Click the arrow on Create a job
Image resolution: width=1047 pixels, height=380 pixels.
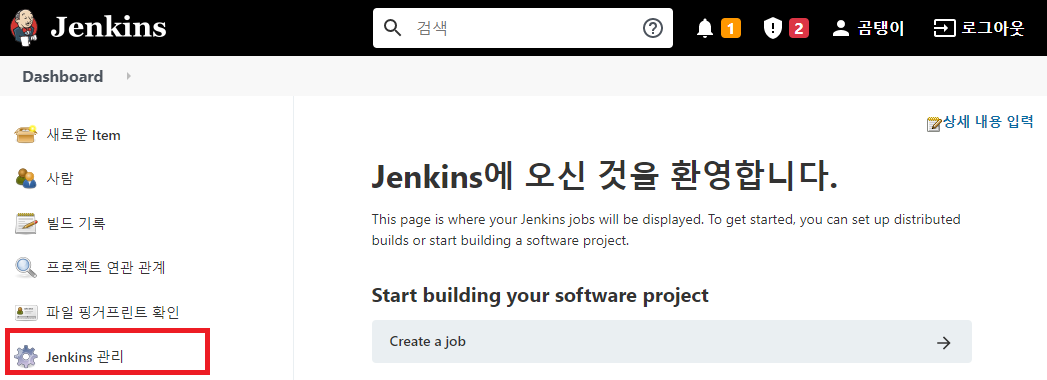click(944, 343)
